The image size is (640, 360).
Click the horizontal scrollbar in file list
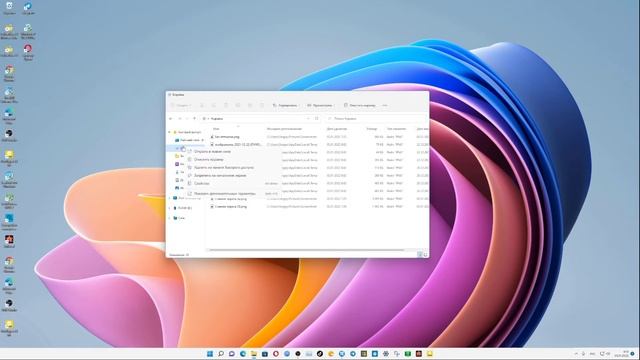306,250
